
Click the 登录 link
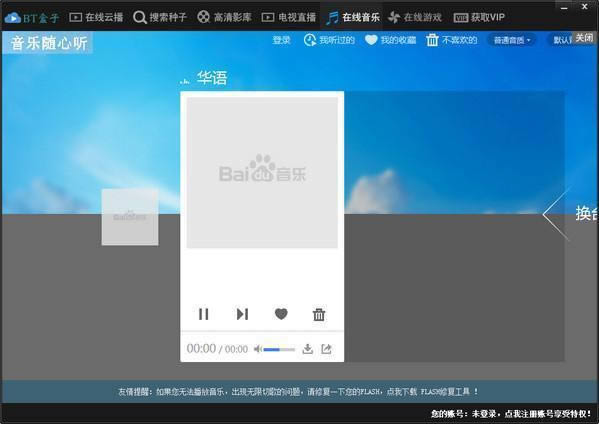(x=282, y=40)
